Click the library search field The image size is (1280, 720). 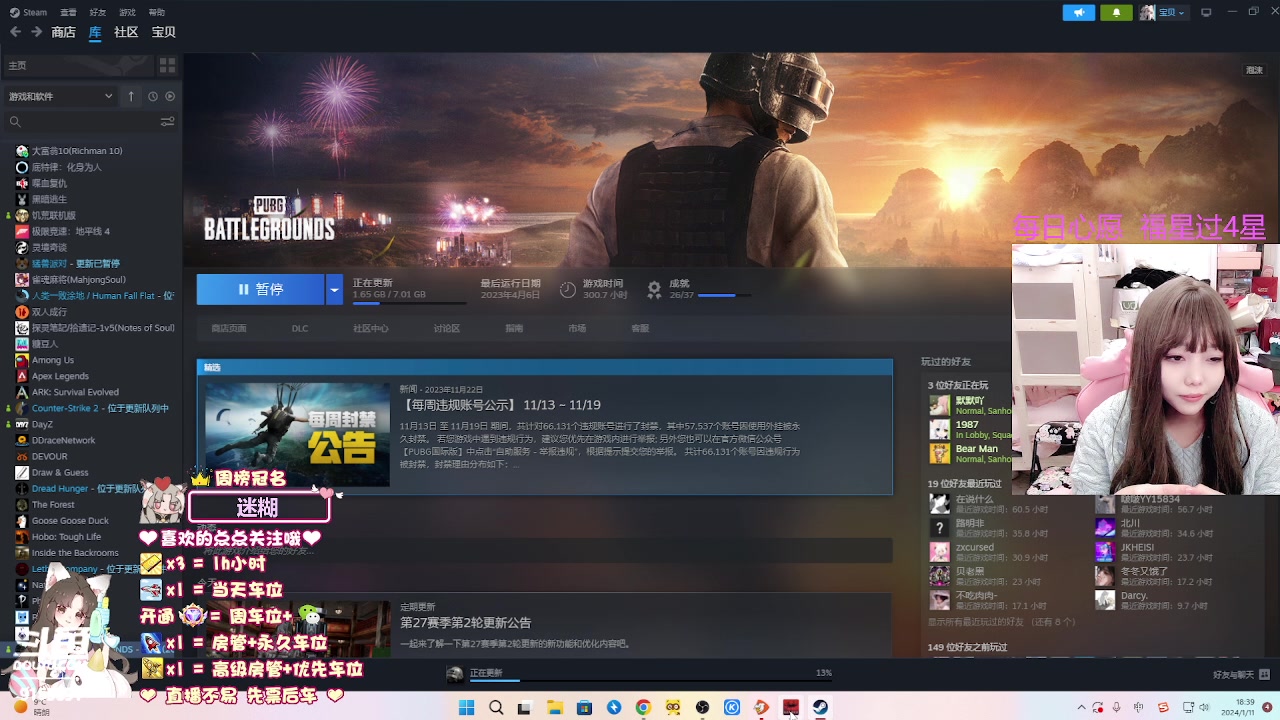pos(80,121)
